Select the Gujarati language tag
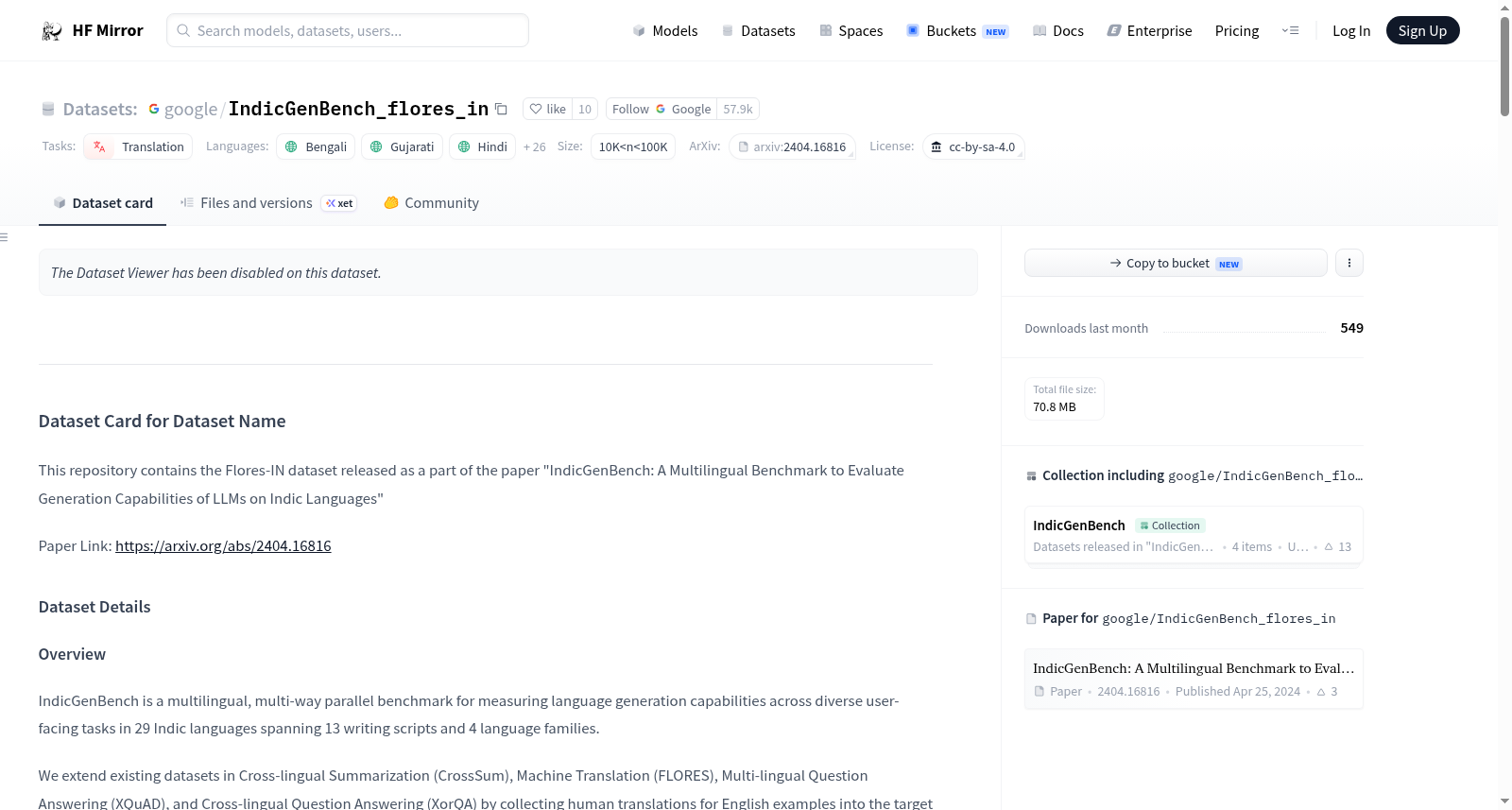This screenshot has width=1512, height=810. coord(402,146)
